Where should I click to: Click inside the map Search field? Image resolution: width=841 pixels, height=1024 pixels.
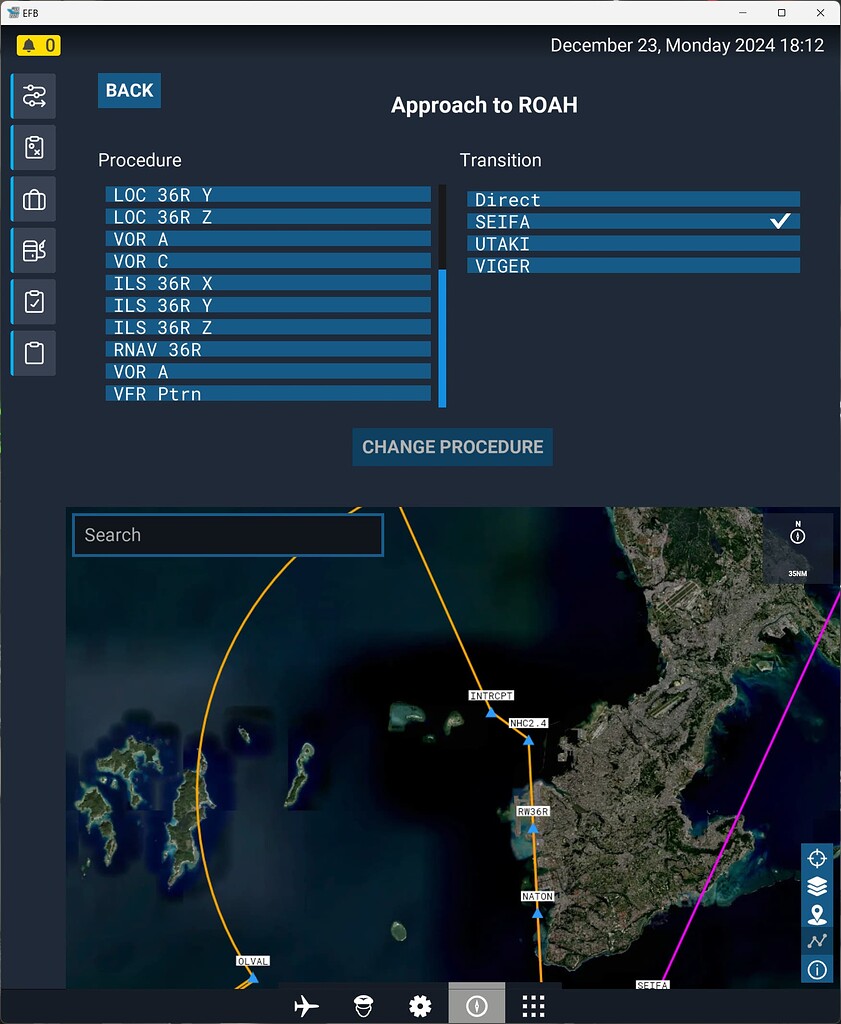click(227, 535)
